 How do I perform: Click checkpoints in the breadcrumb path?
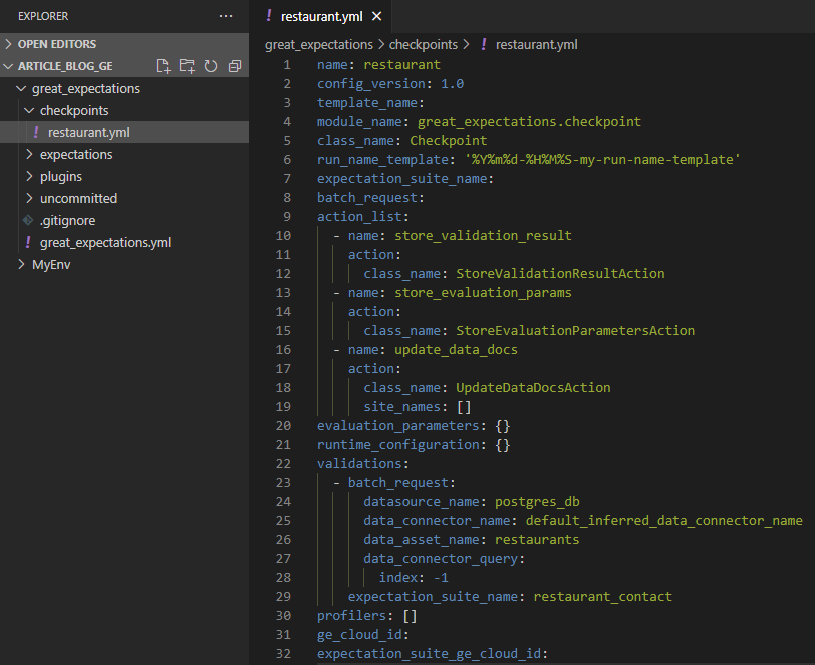point(424,44)
